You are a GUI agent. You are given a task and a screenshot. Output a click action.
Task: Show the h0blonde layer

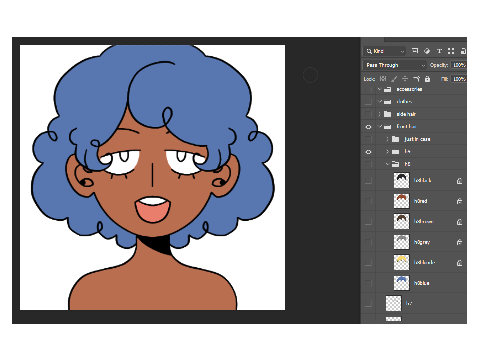point(368,262)
